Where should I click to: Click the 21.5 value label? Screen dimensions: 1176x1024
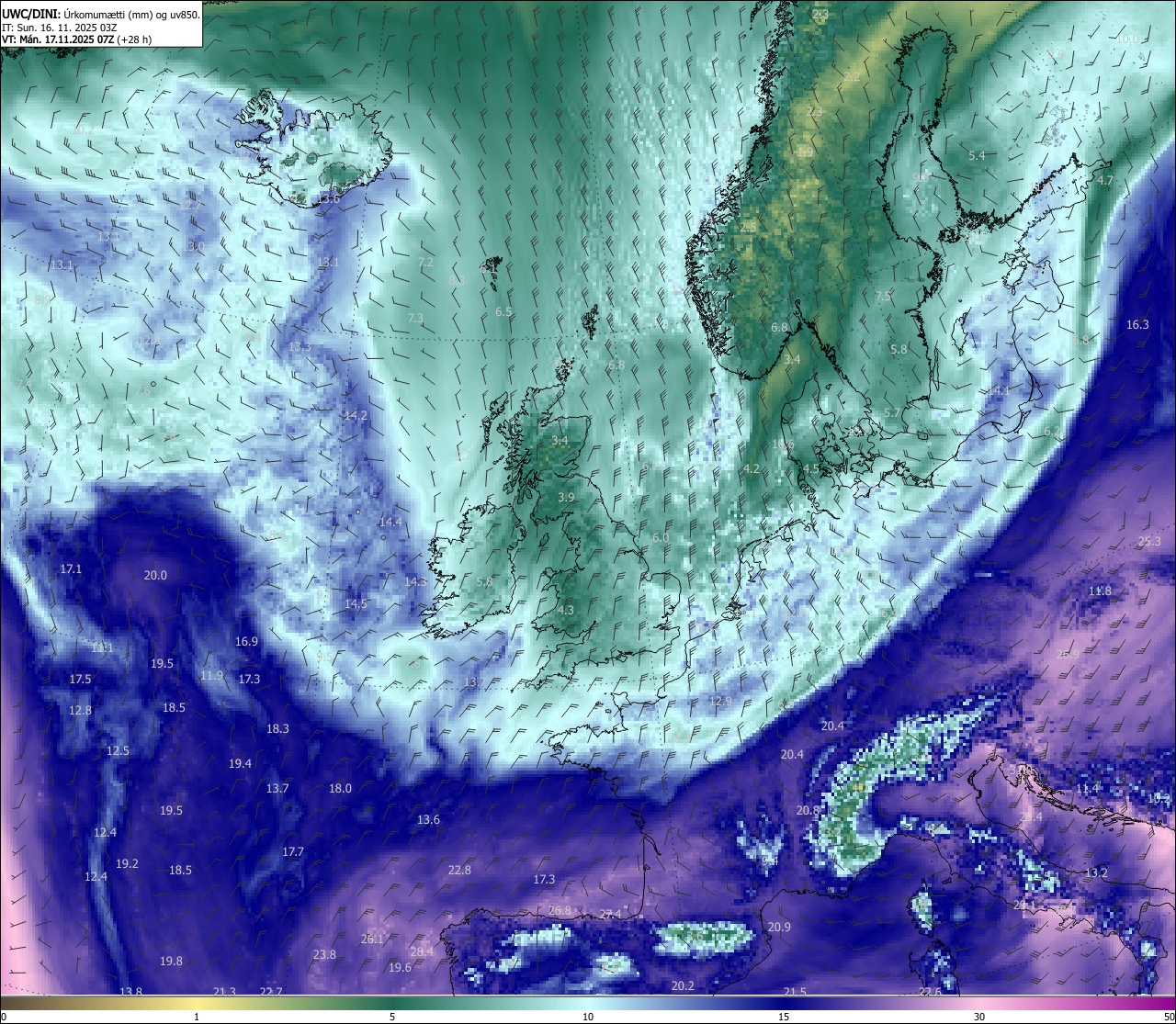click(795, 993)
